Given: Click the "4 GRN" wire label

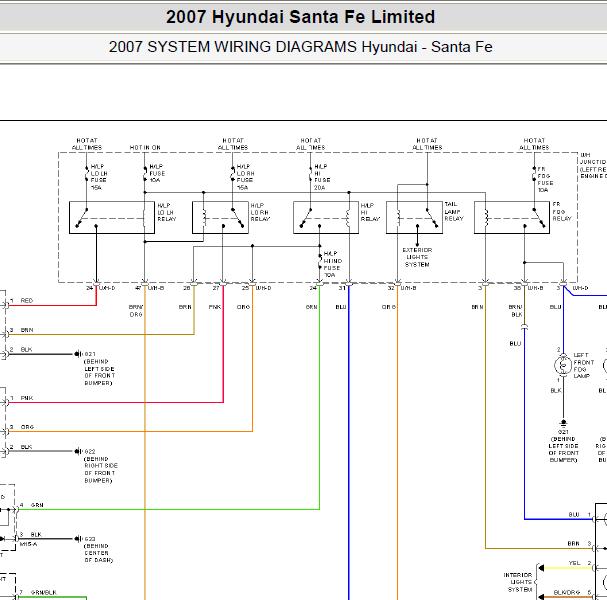Looking at the screenshot, I should coord(32,505).
